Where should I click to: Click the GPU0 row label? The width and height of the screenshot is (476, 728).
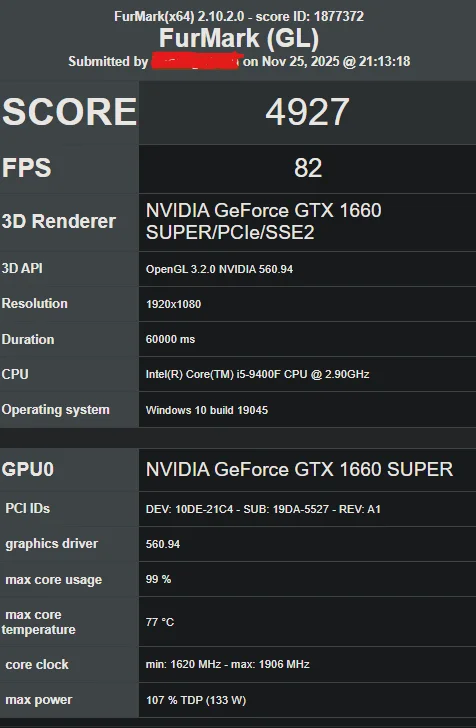[28, 469]
